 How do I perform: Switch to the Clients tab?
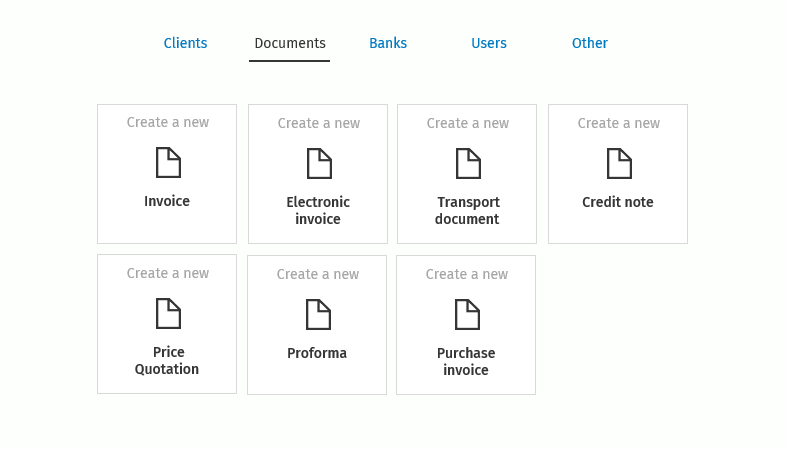(185, 43)
